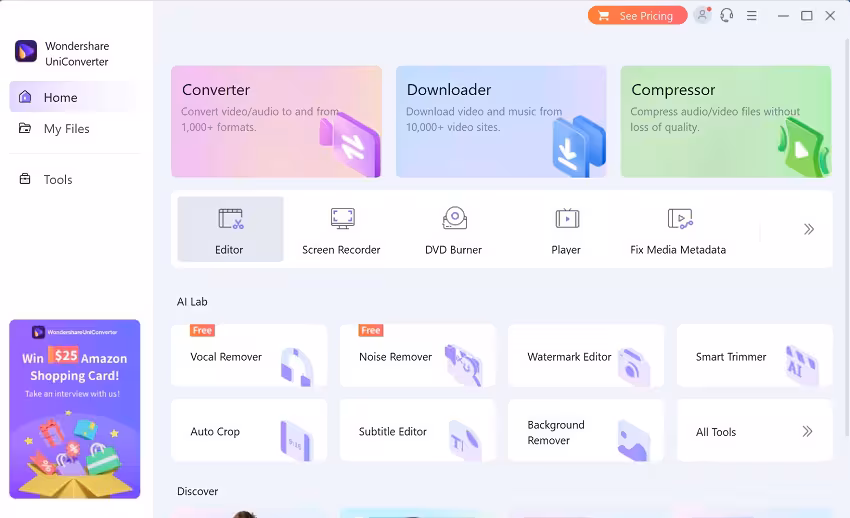
Task: Click the Subtitle Editor icon
Action: point(465,441)
